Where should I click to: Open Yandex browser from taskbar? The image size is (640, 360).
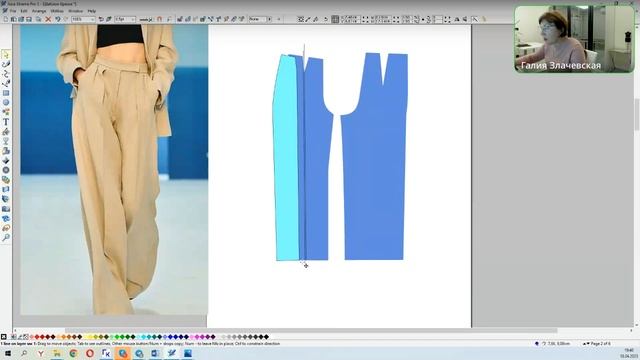pos(40,353)
